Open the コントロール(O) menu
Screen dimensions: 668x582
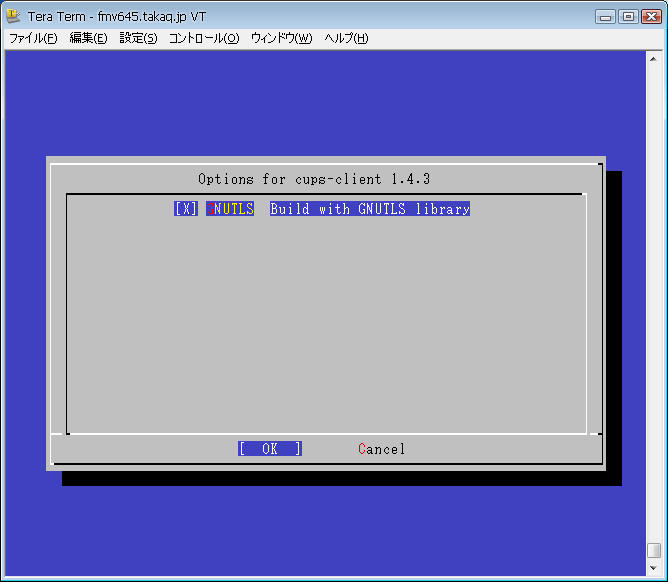tap(204, 38)
